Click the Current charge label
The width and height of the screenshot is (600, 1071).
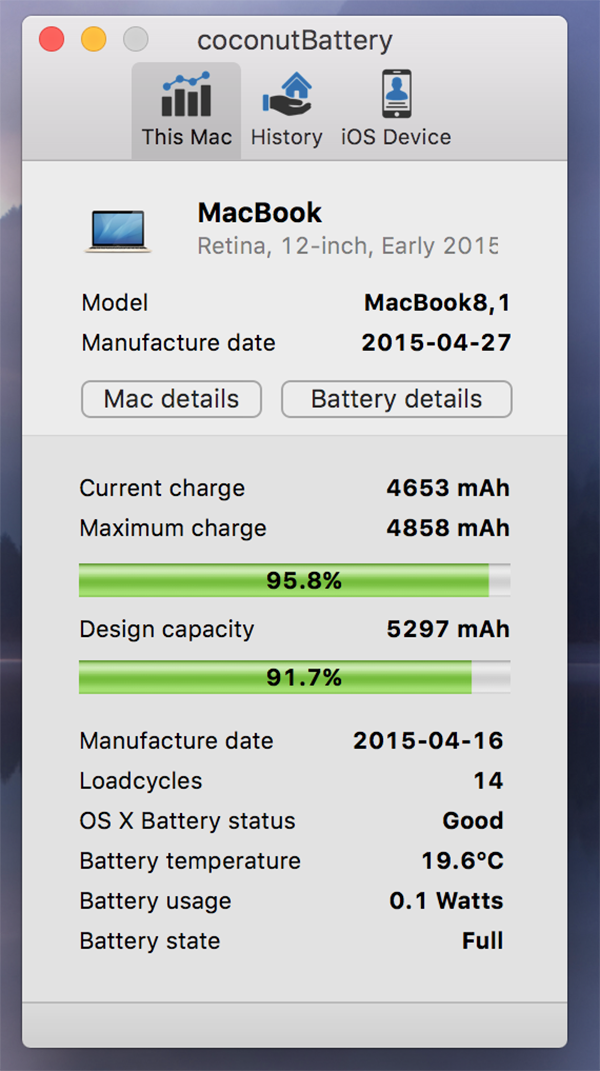coord(162,488)
